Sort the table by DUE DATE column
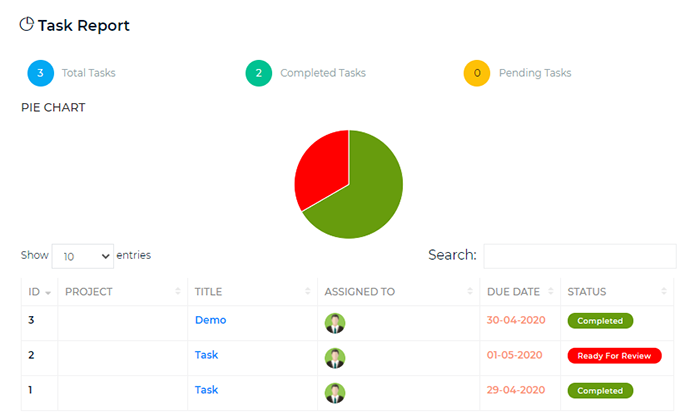This screenshot has width=695, height=412. point(520,292)
